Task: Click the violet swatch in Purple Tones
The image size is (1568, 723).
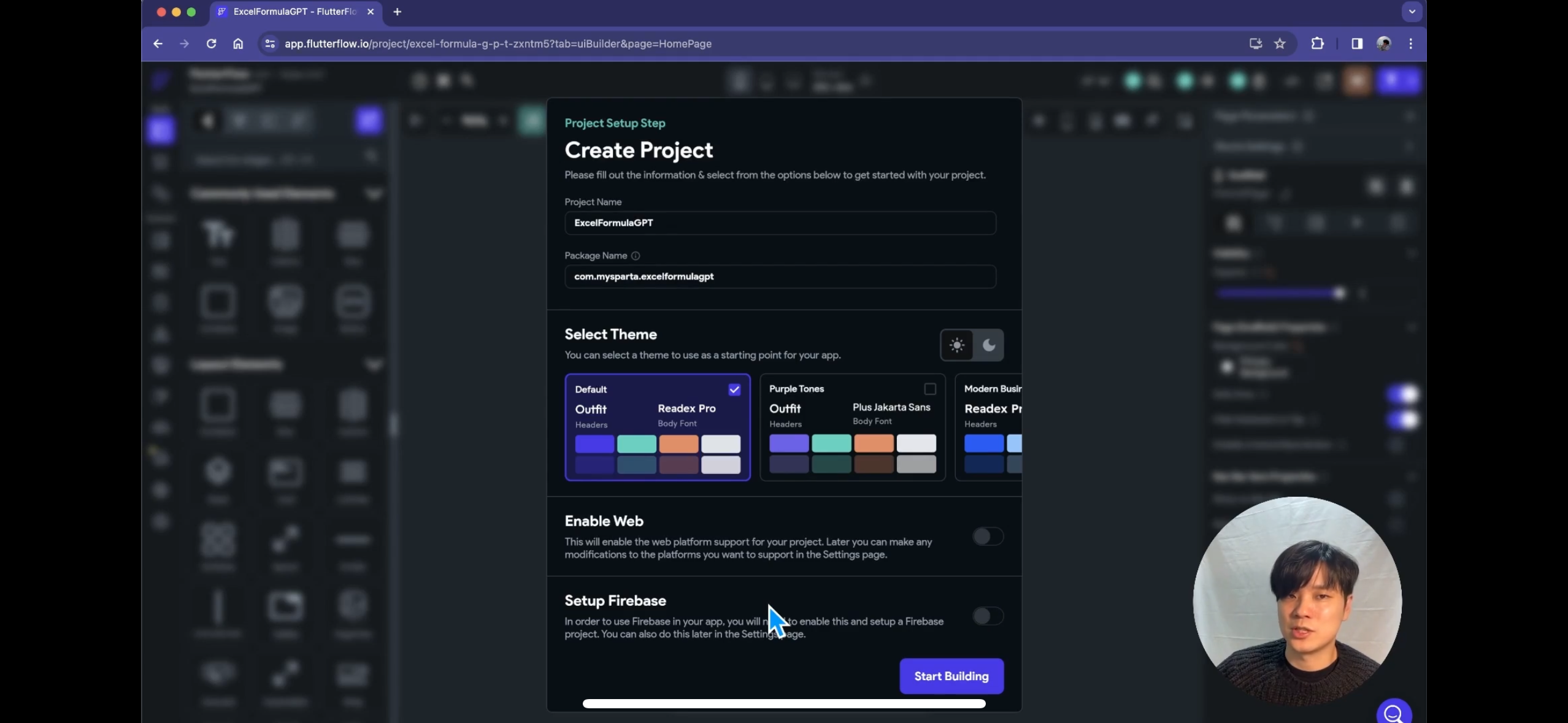Action: click(x=789, y=443)
